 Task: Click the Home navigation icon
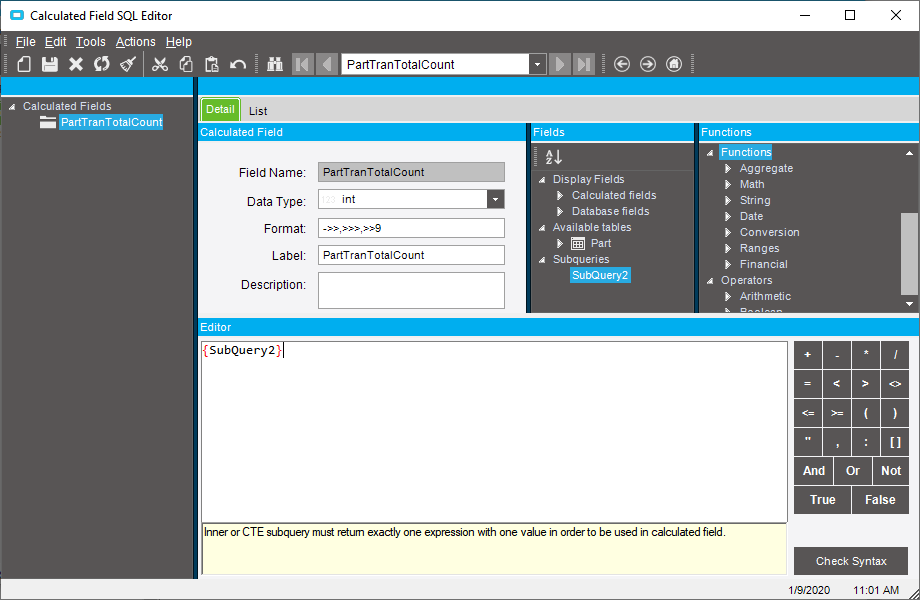click(x=674, y=64)
